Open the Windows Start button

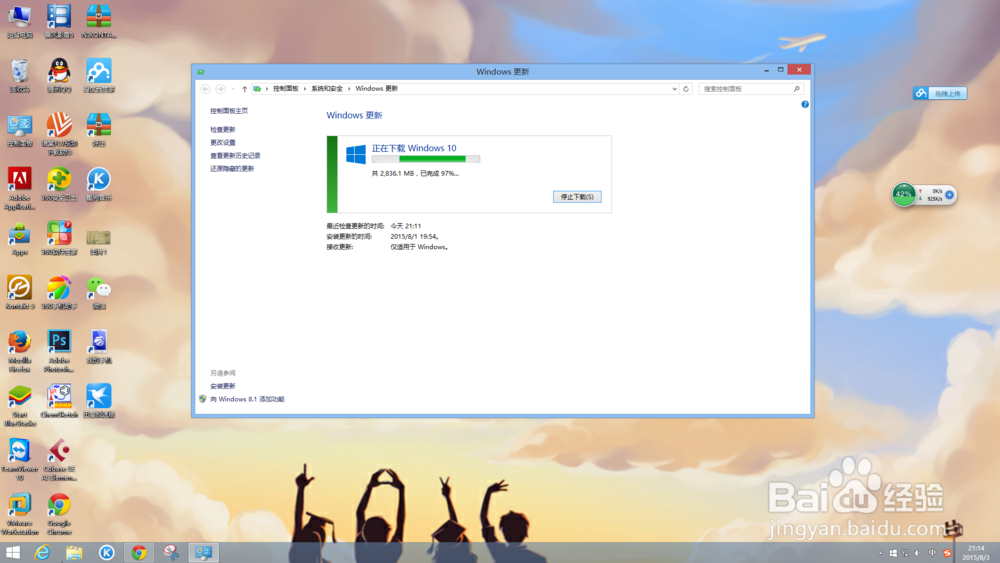pos(13,553)
